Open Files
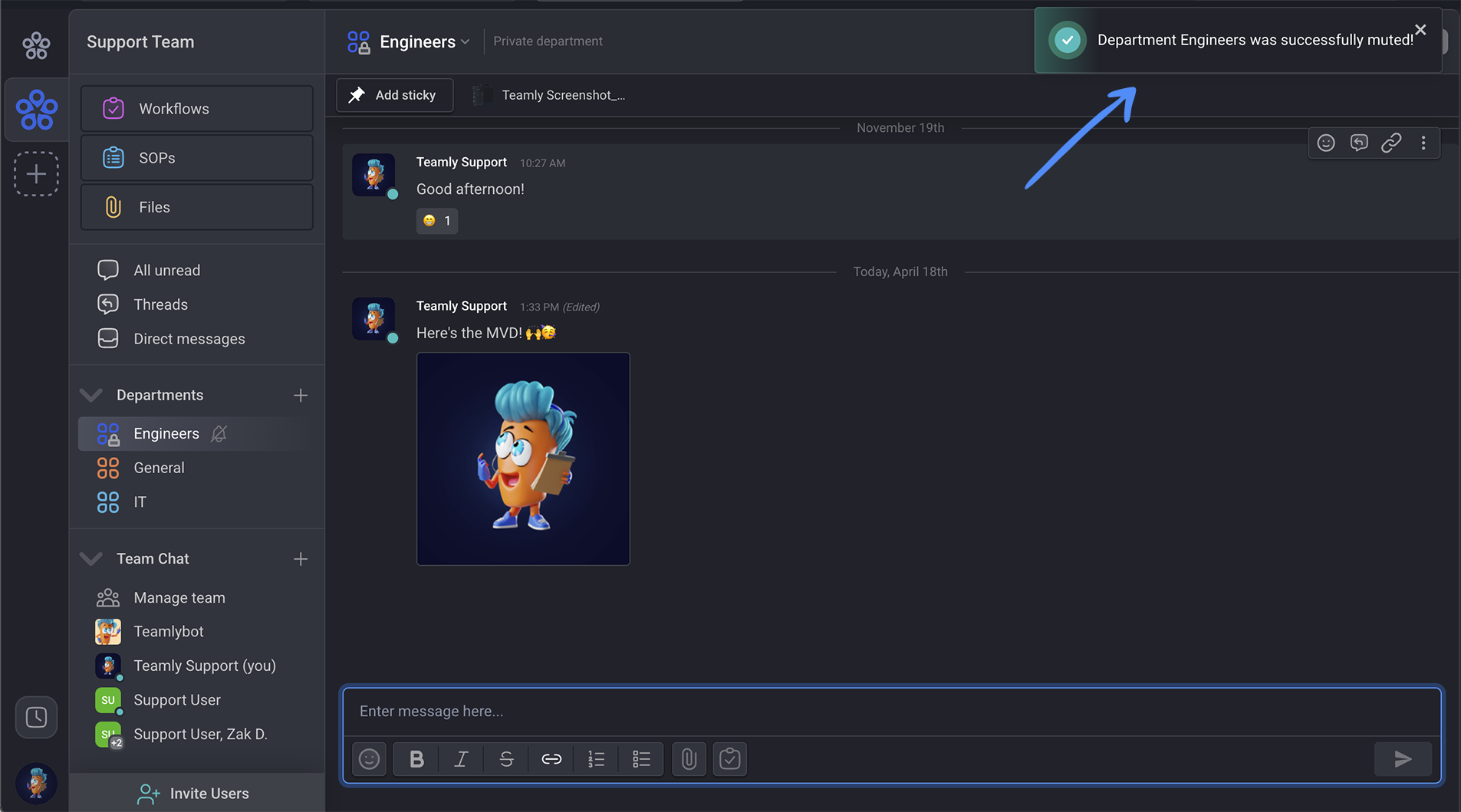 tap(197, 207)
